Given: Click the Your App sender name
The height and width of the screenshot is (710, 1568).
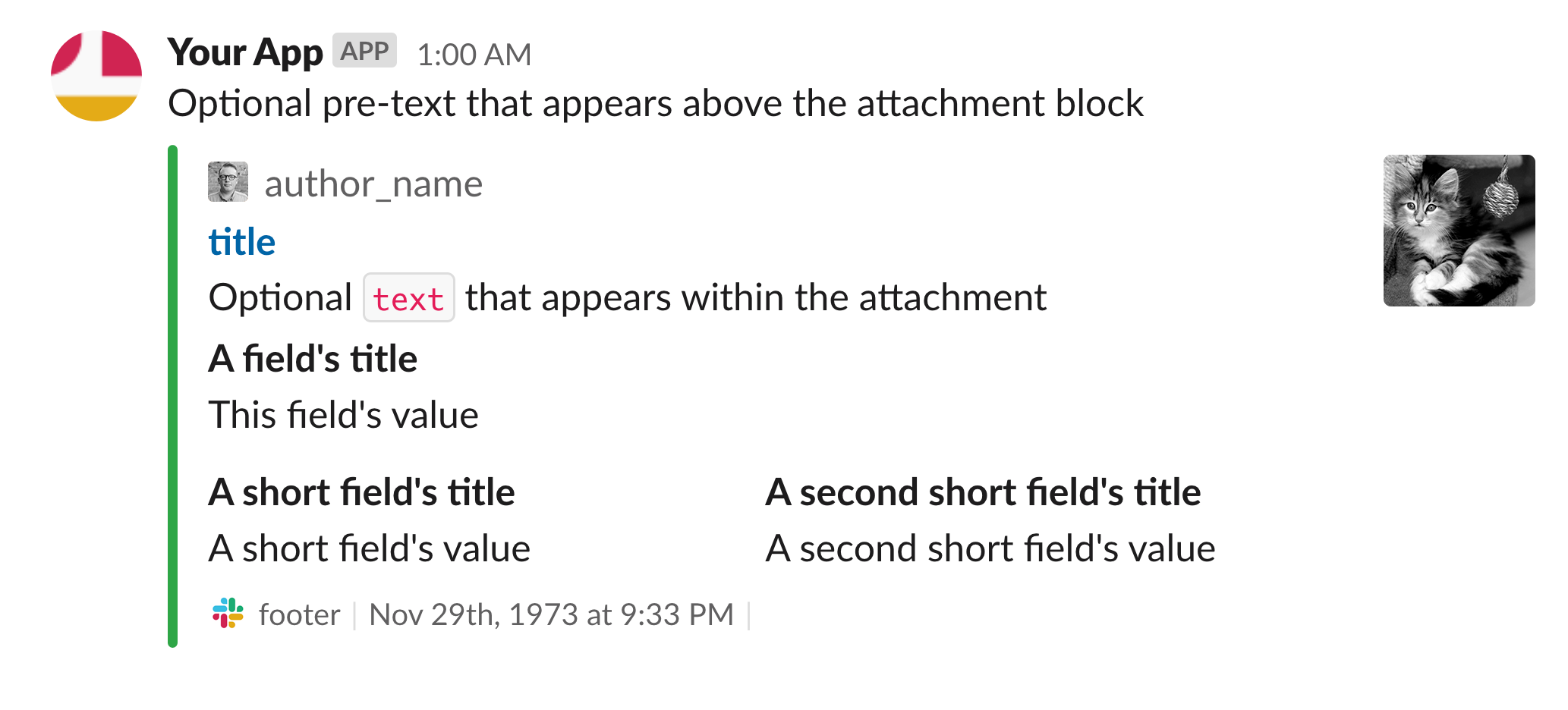Looking at the screenshot, I should (245, 52).
